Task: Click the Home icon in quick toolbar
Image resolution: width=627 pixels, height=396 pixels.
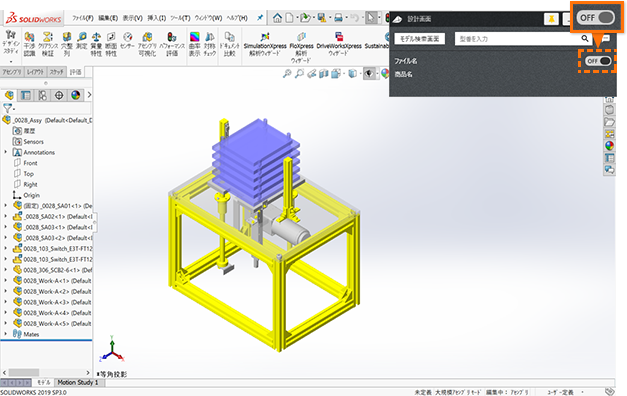Action: pos(277,18)
